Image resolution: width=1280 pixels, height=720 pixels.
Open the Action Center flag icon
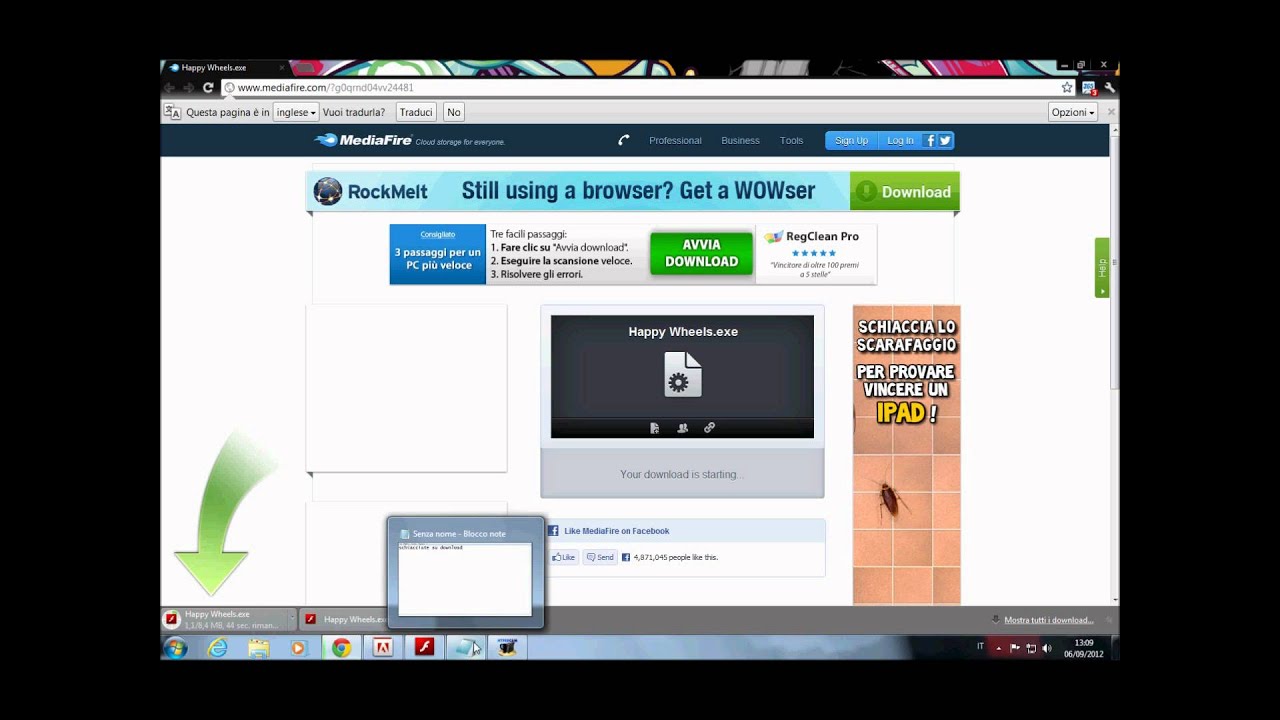tap(1015, 648)
